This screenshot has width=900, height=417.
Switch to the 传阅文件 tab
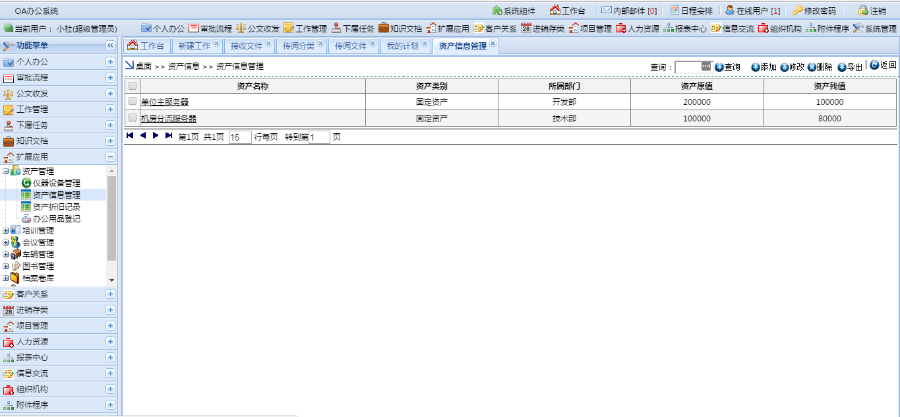coord(354,46)
